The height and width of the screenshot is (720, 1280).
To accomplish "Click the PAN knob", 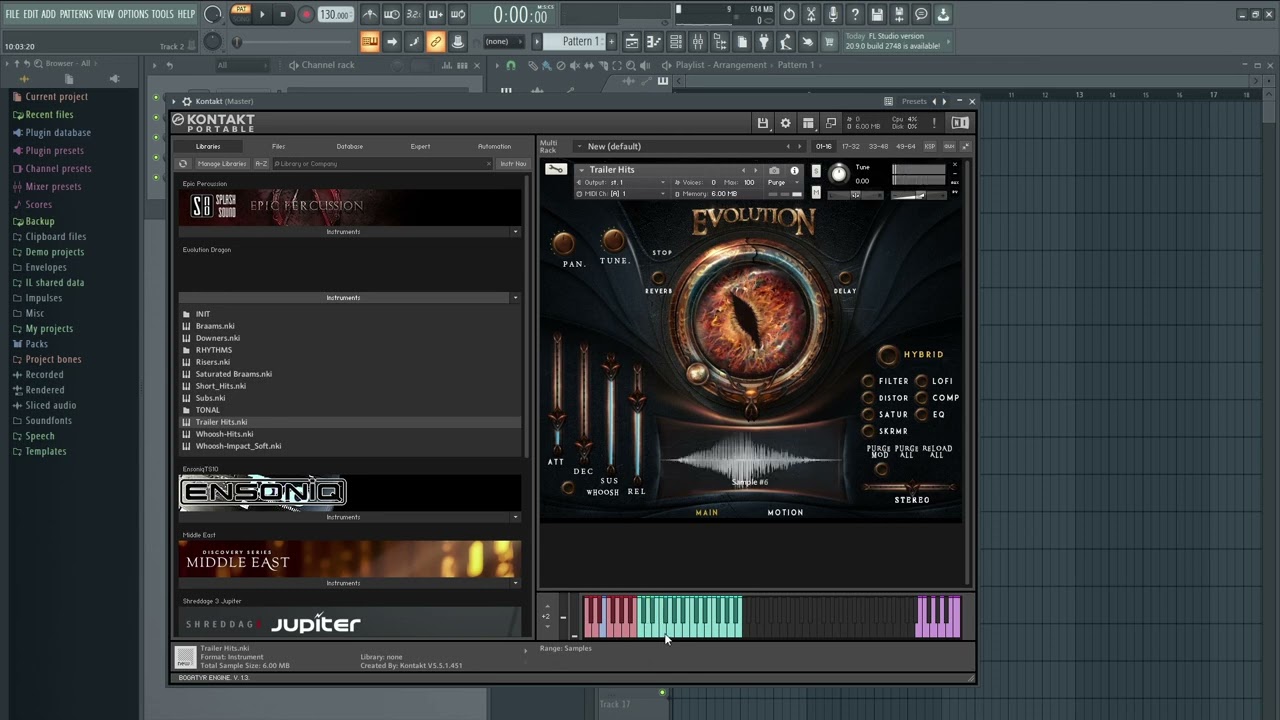I will [x=563, y=243].
